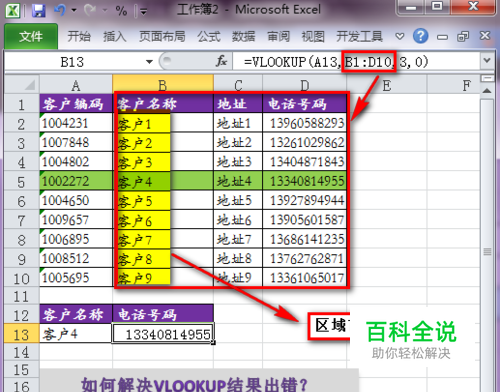
Task: Open the undo history dropdown arrow
Action: click(74, 10)
